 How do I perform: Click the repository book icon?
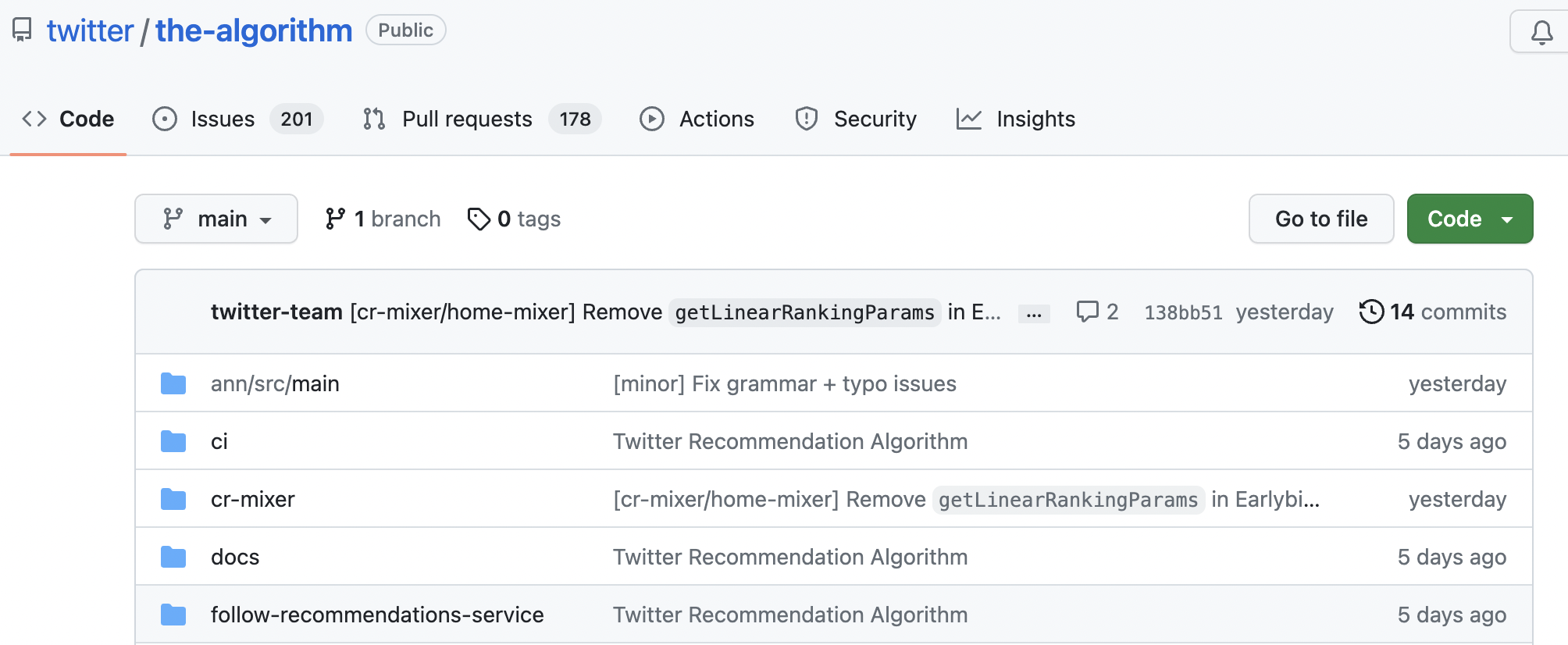click(22, 30)
